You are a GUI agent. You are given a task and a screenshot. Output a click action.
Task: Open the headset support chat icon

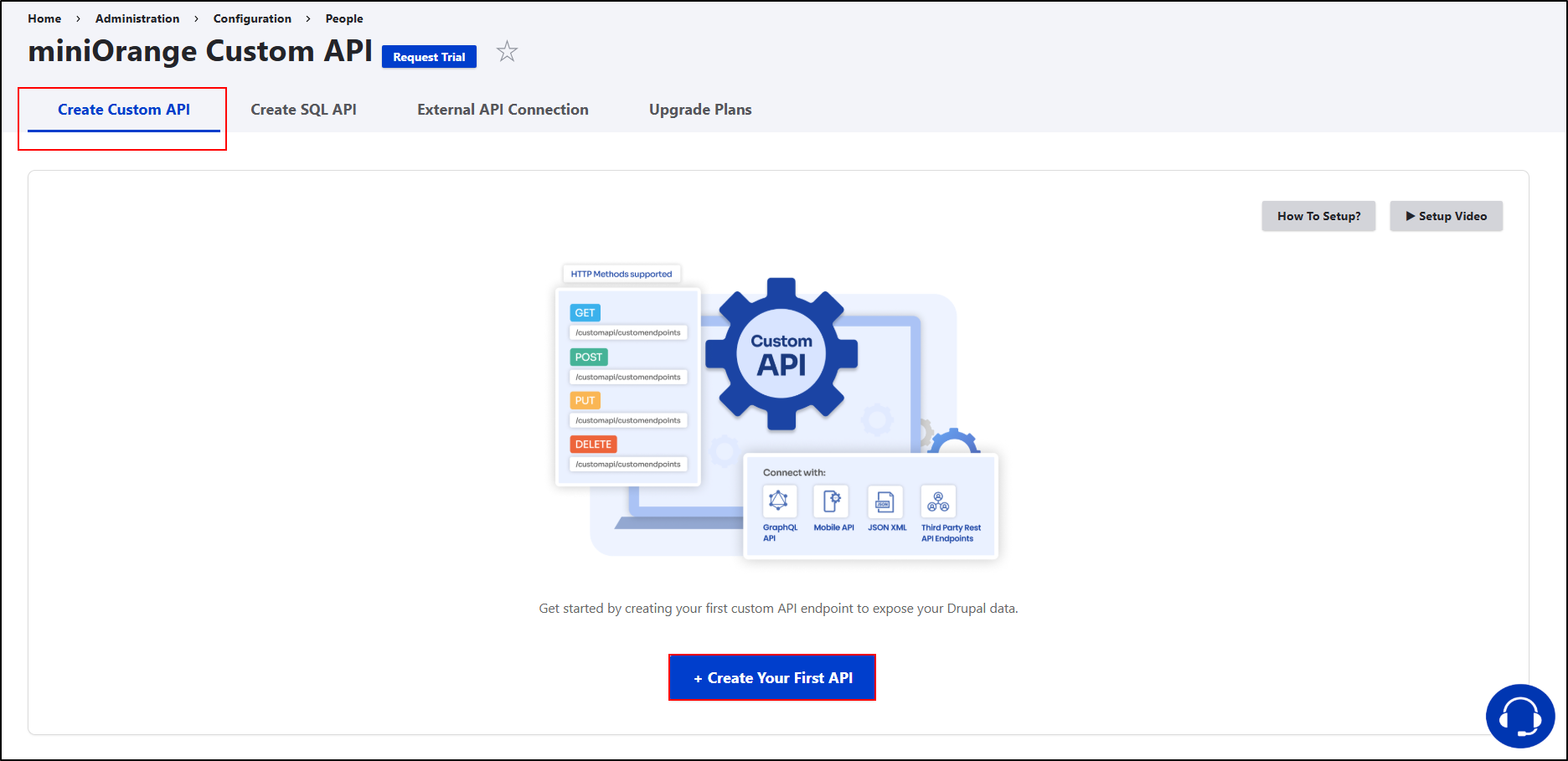1520,717
